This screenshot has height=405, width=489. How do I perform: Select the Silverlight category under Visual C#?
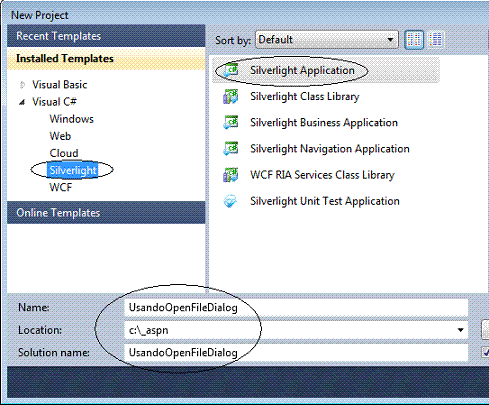[73, 170]
